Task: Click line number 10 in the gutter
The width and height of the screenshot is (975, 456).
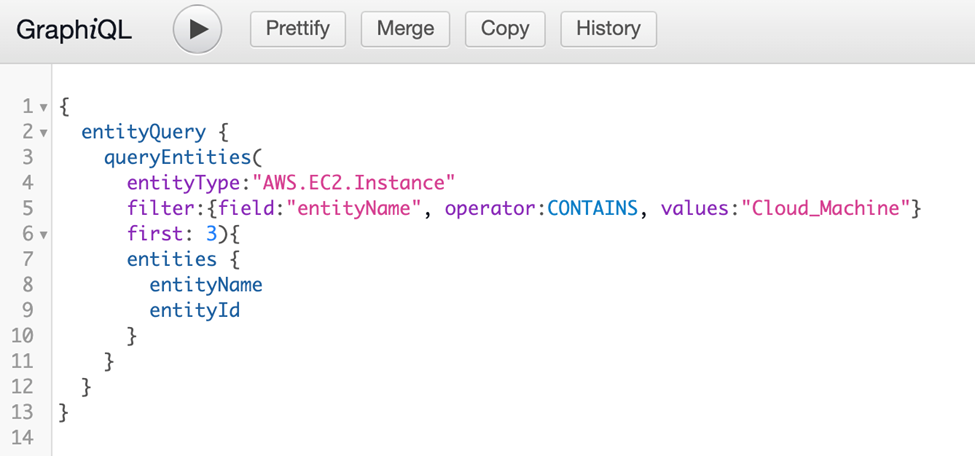Action: [x=24, y=336]
